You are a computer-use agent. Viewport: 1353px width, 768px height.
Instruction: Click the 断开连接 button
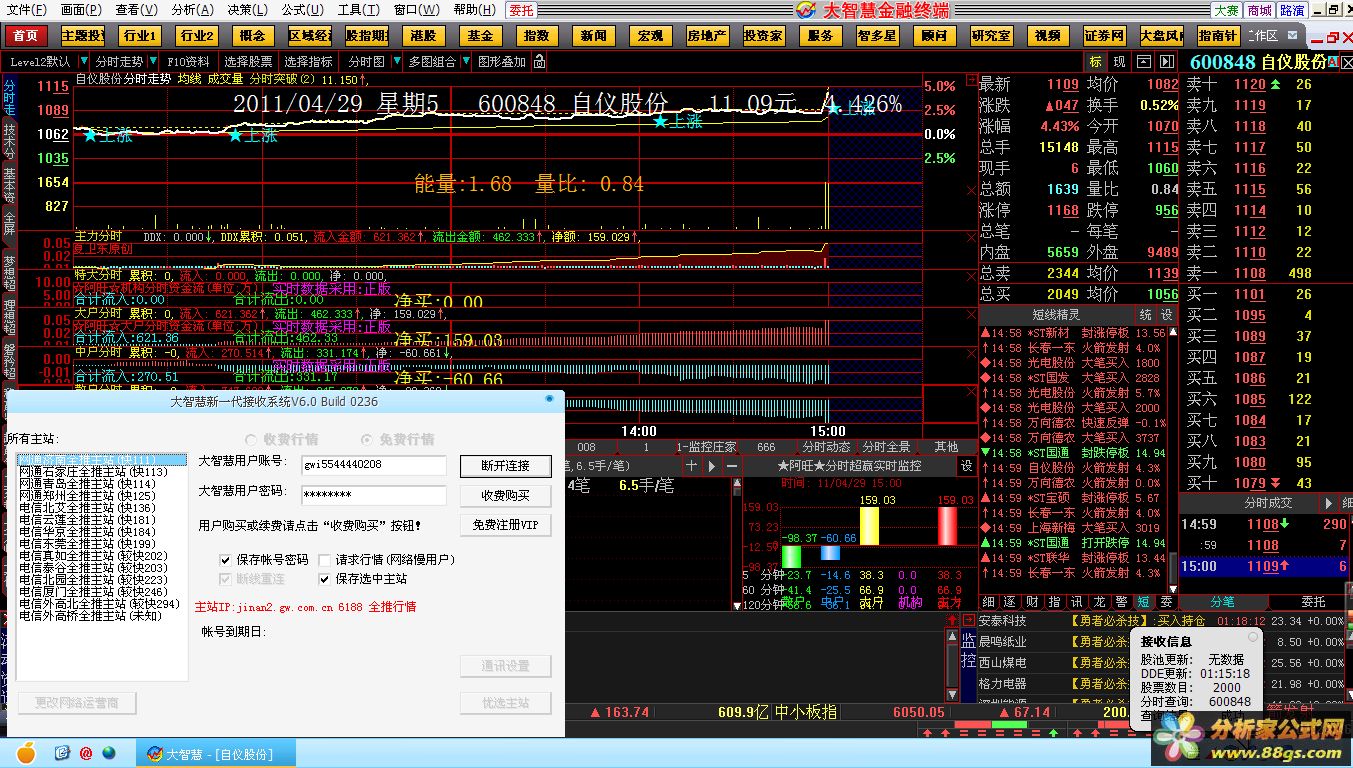pos(506,466)
